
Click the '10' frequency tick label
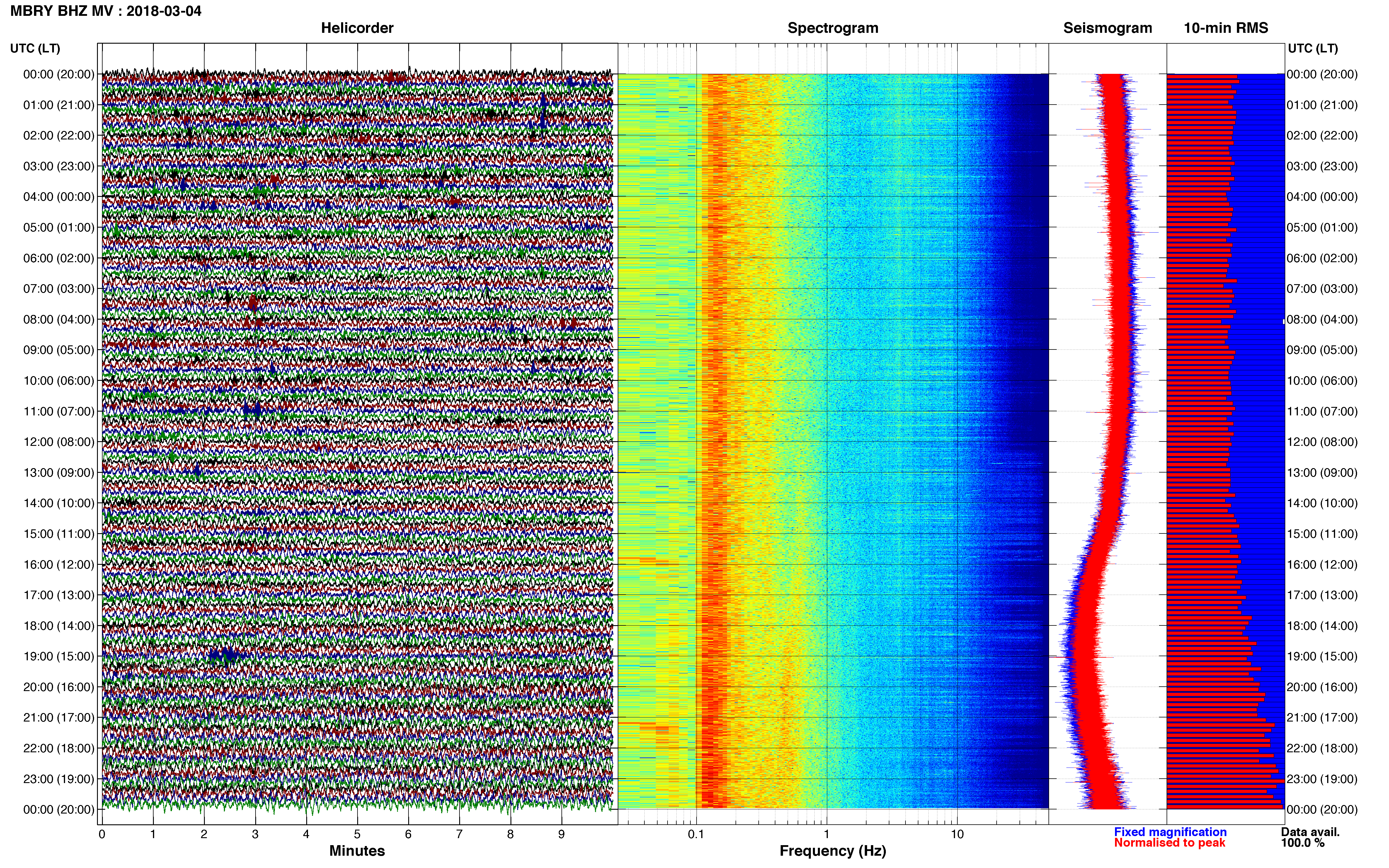point(957,834)
